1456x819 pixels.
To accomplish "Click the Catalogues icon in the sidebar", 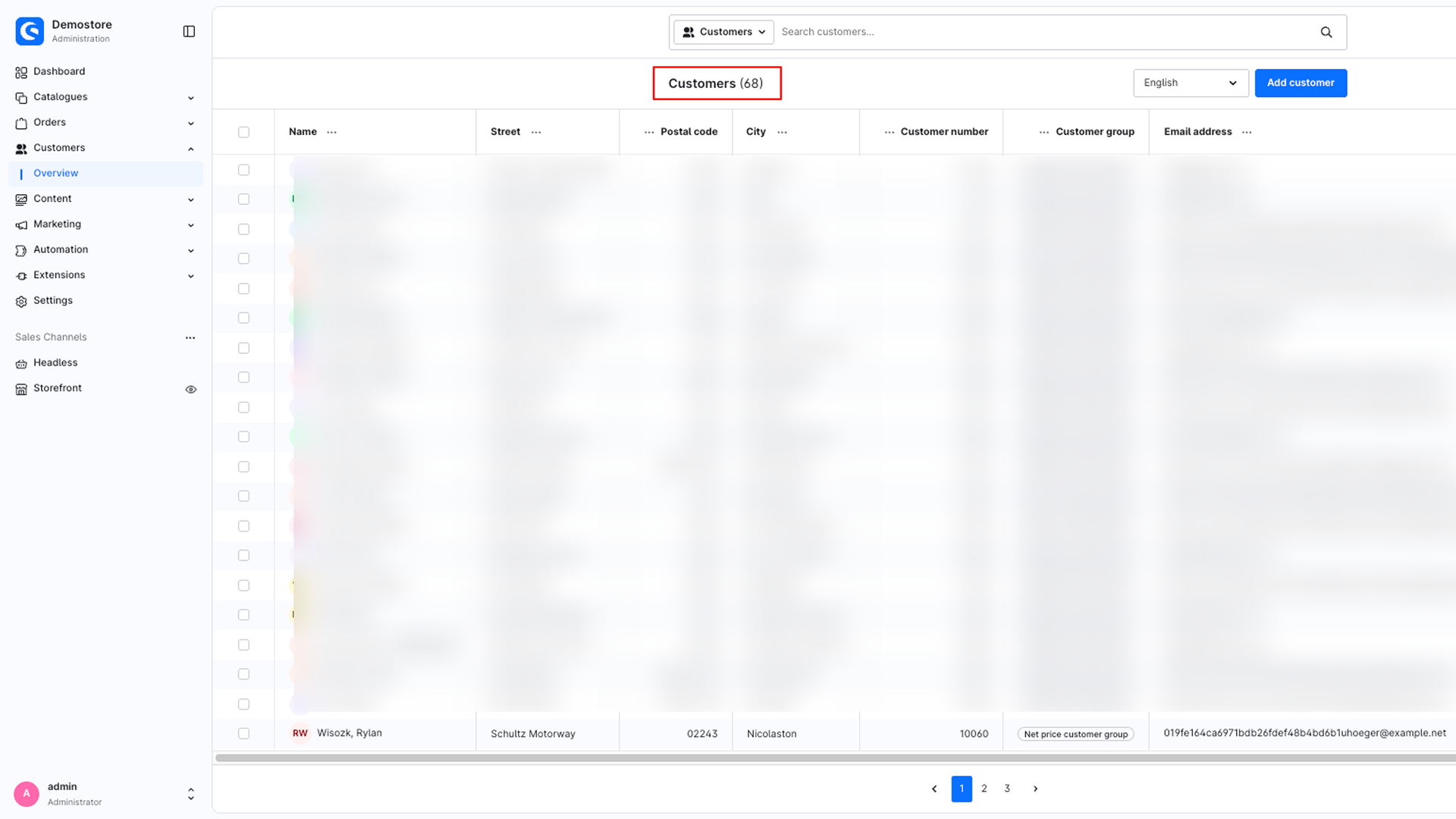I will click(21, 98).
